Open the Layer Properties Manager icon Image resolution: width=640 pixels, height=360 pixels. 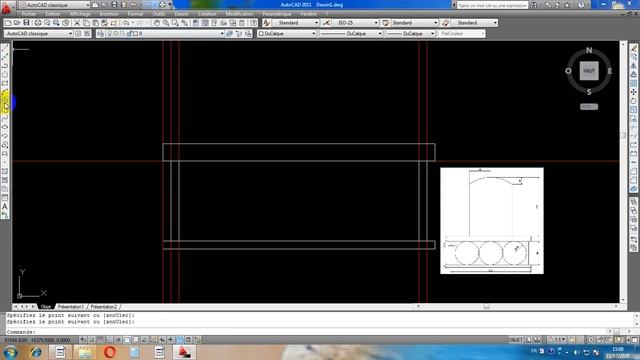(x=100, y=33)
